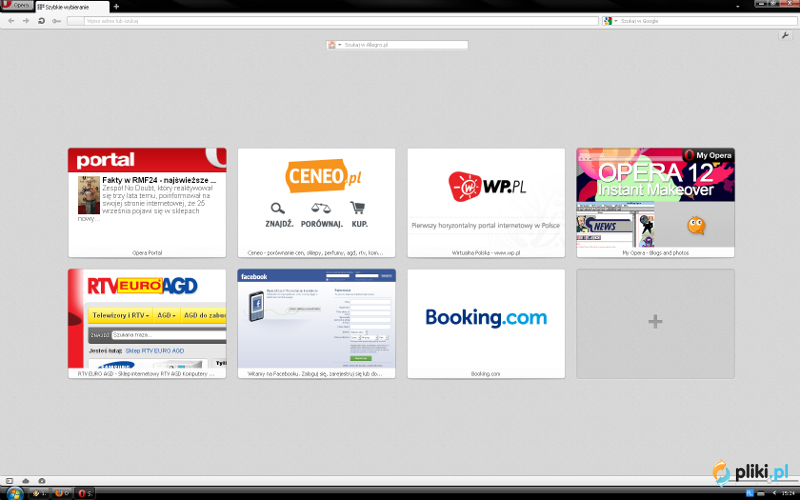Viewport: 800px width, 500px height.
Task: Show the tray clock
Action: click(x=788, y=493)
